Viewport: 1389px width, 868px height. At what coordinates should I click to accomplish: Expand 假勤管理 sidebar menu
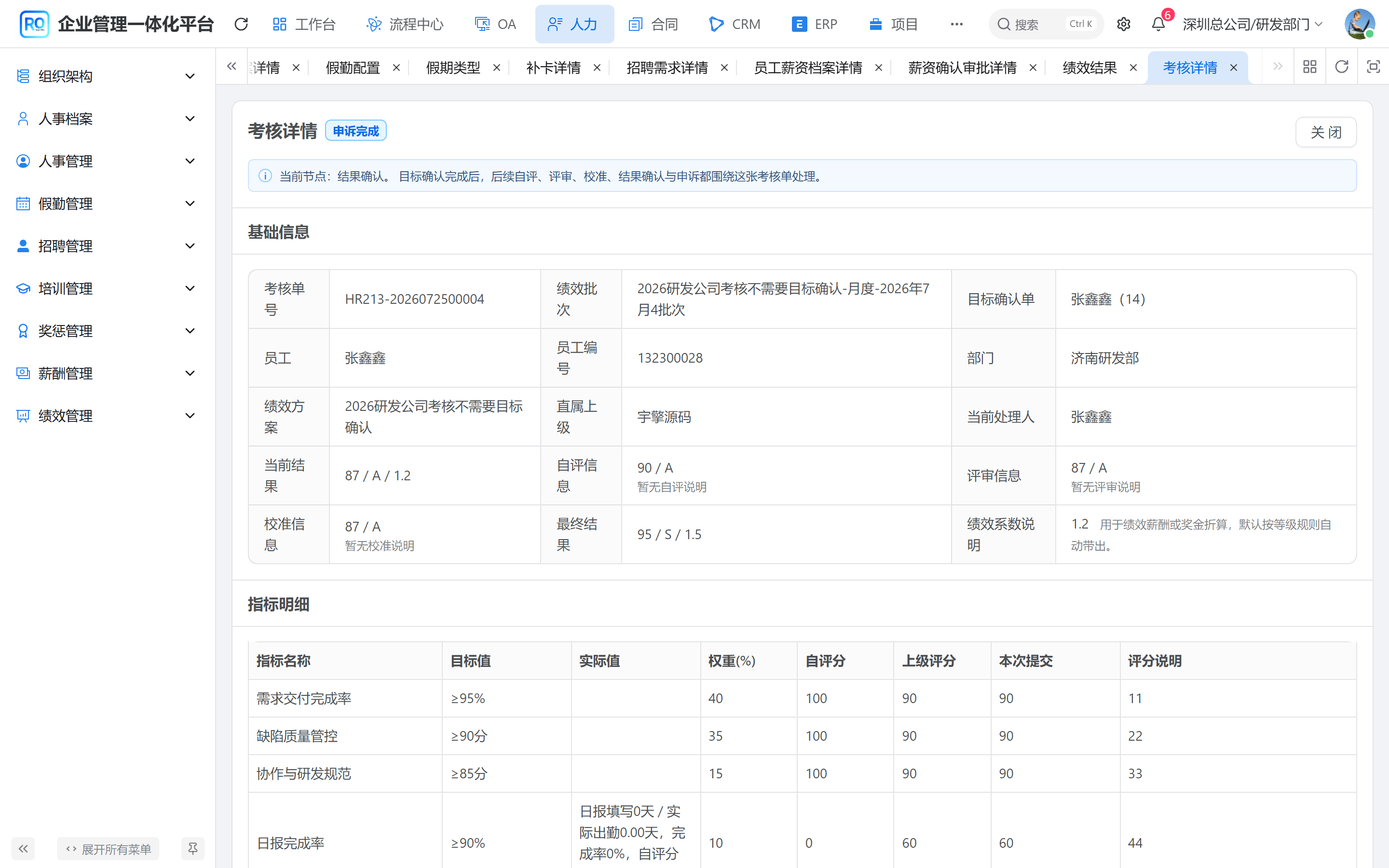(107, 203)
